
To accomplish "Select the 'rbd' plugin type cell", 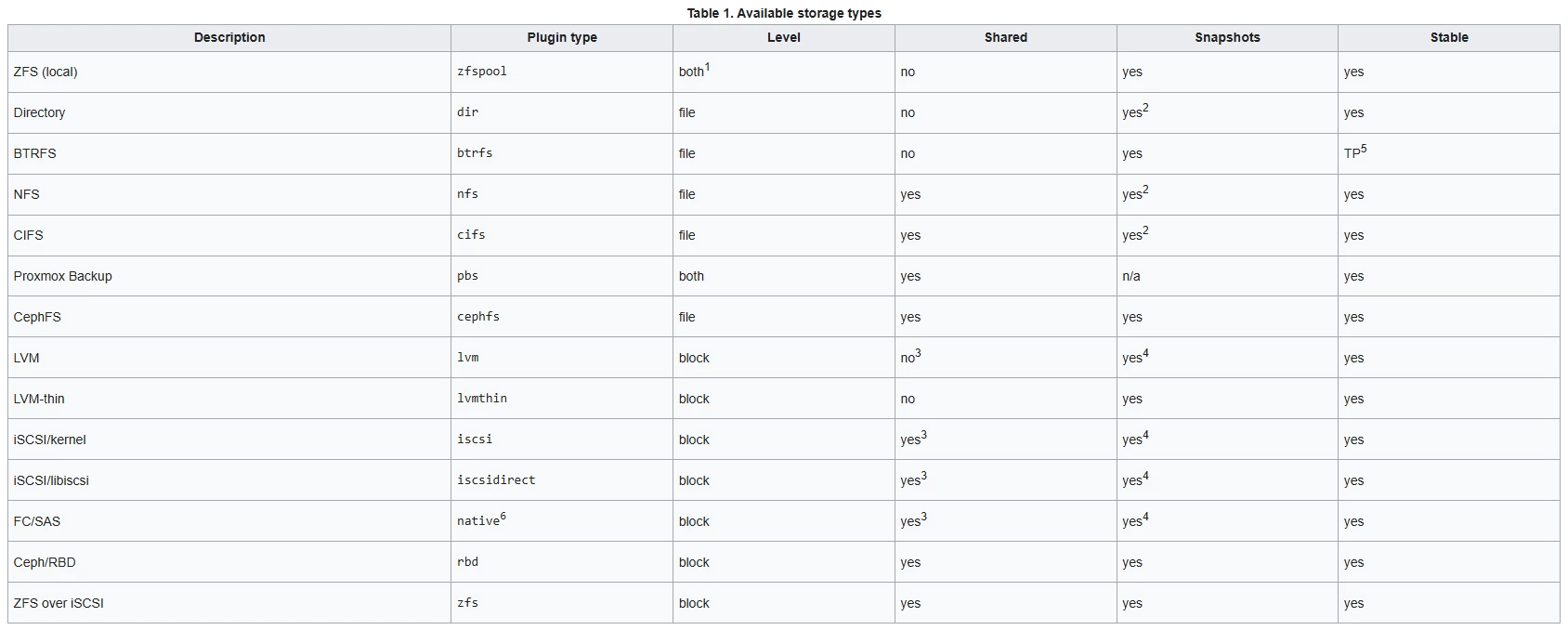I will tap(562, 562).
